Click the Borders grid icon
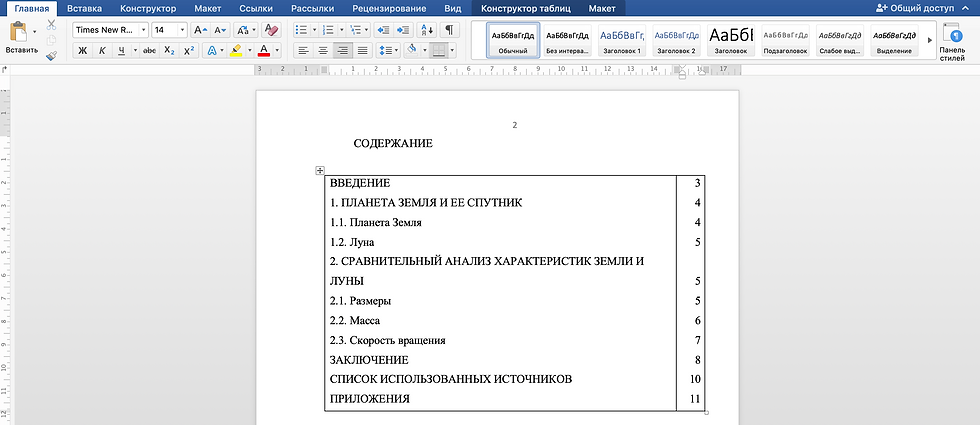Screen dimensions: 980x425 point(439,51)
